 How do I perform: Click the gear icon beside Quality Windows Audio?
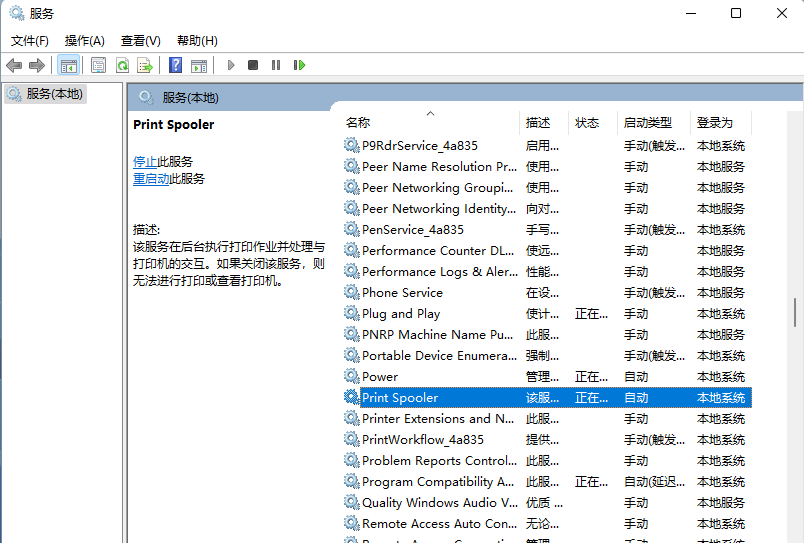pyautogui.click(x=351, y=502)
